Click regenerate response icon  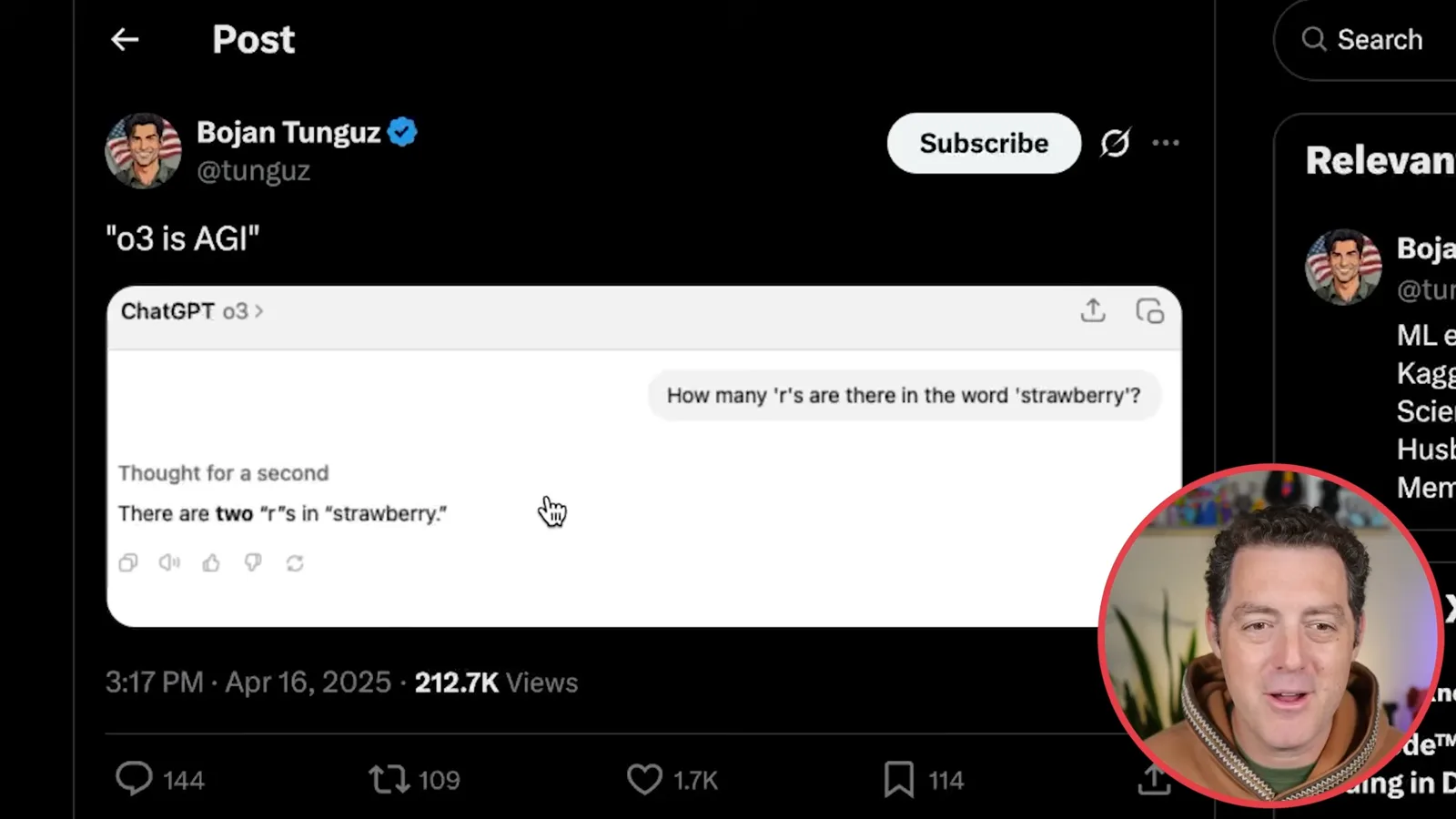(x=295, y=563)
